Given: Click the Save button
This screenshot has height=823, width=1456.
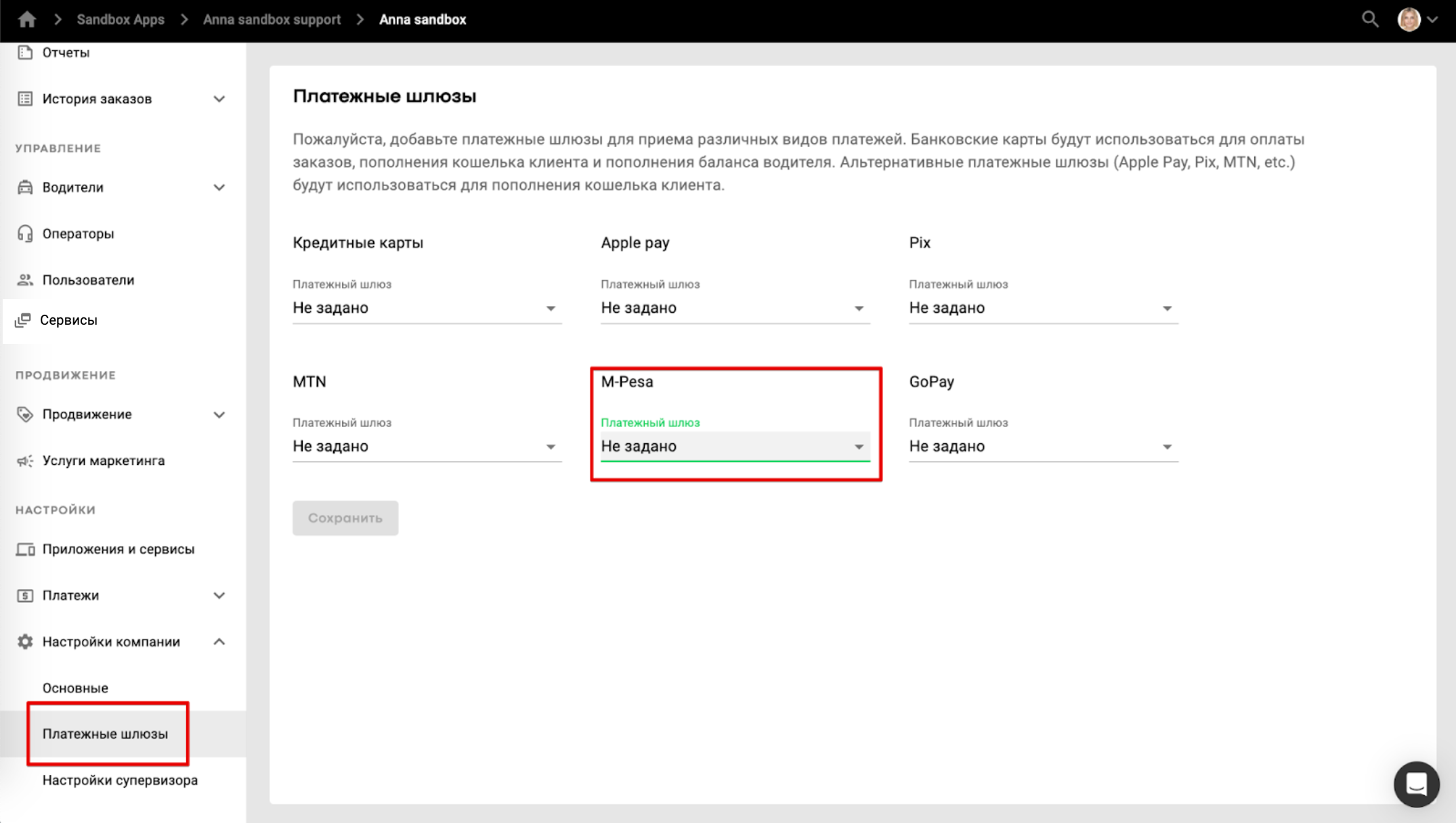Looking at the screenshot, I should click(345, 518).
